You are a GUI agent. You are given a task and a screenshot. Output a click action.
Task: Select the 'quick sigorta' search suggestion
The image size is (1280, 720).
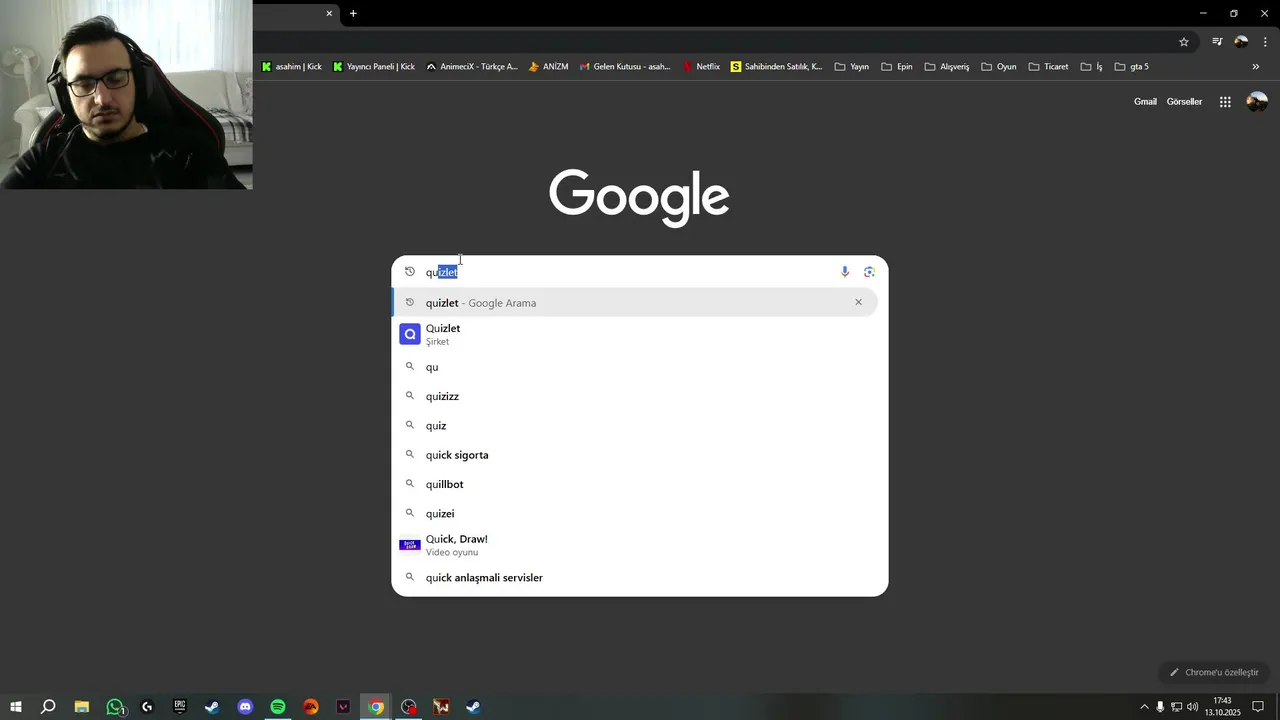coord(639,455)
